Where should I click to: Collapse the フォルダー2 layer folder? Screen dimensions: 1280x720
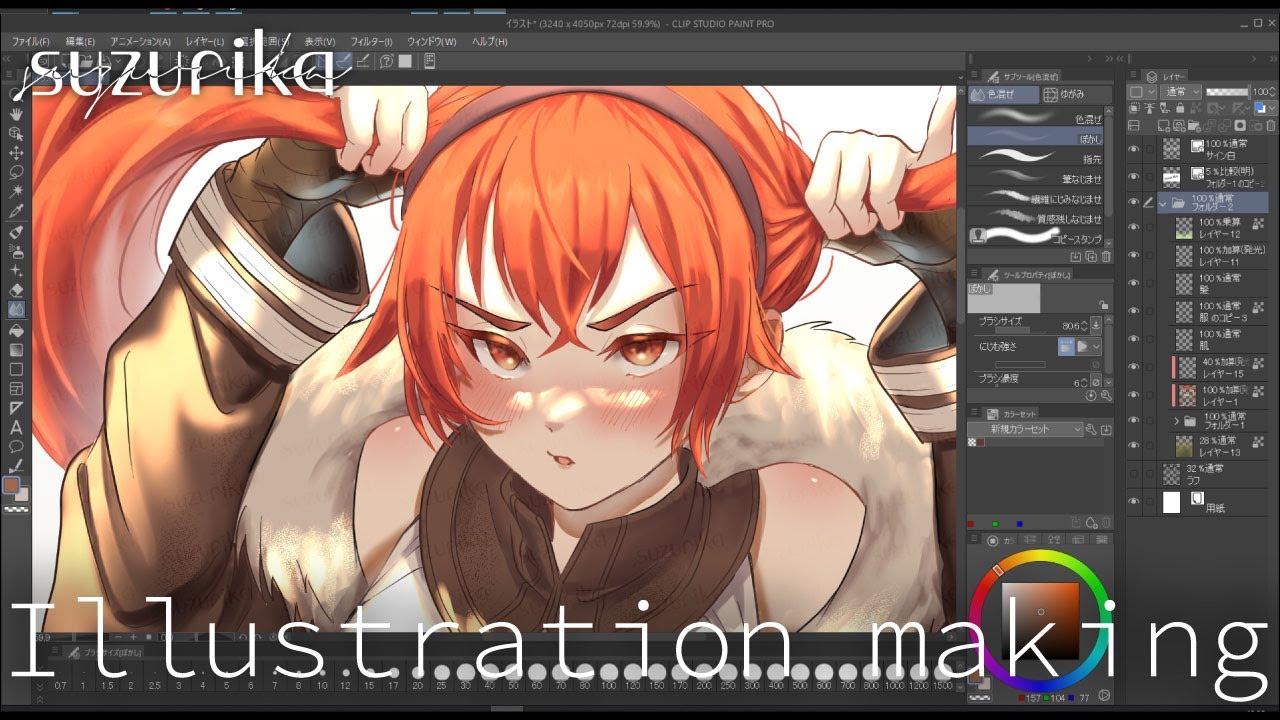1164,202
